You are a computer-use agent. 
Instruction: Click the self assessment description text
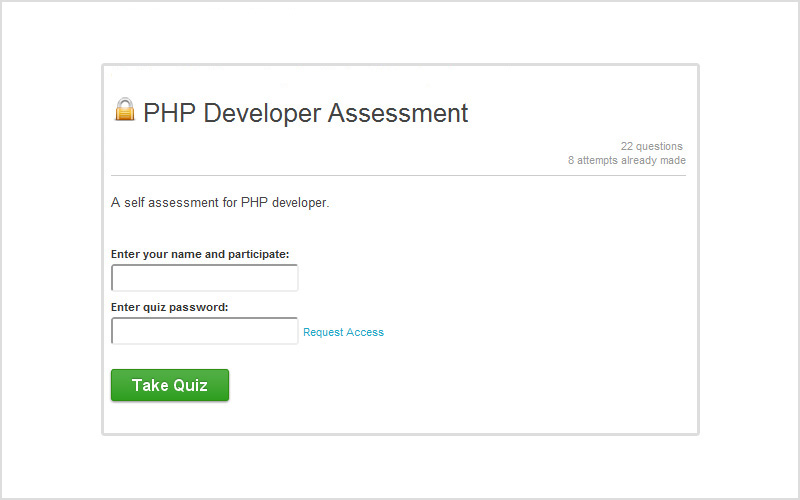(x=220, y=203)
